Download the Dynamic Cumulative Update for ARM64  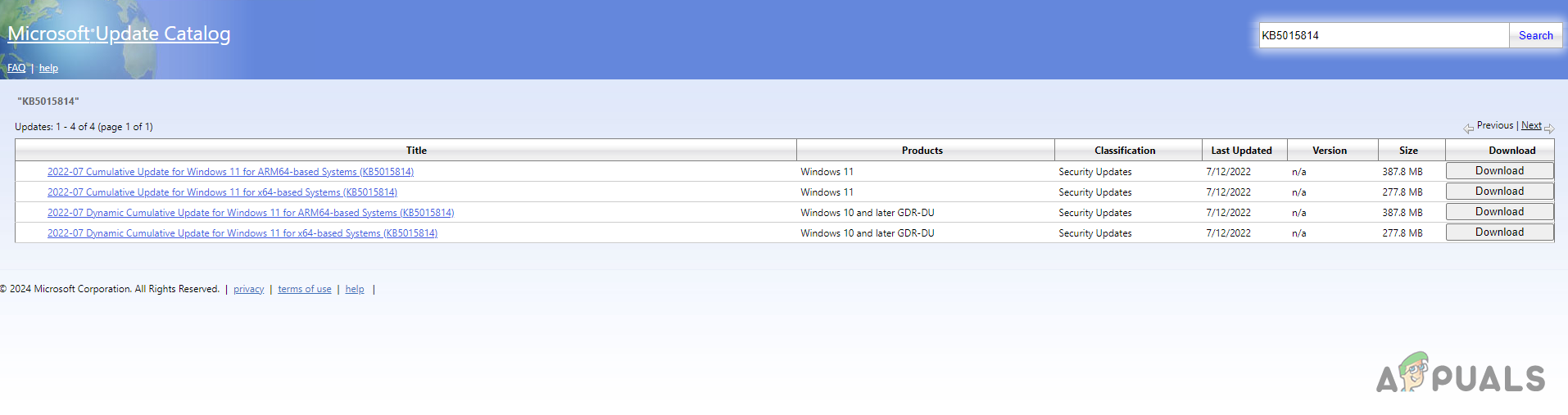pyautogui.click(x=1499, y=211)
